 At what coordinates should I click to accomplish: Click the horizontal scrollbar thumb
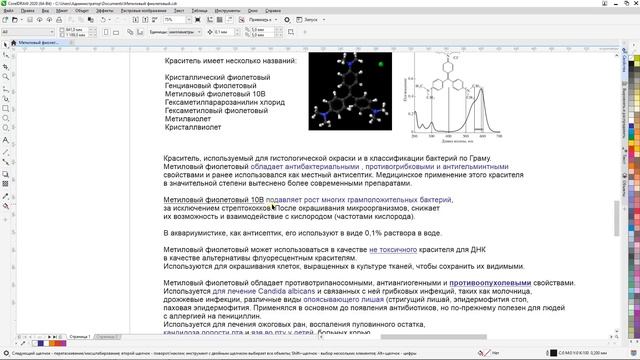(433, 337)
